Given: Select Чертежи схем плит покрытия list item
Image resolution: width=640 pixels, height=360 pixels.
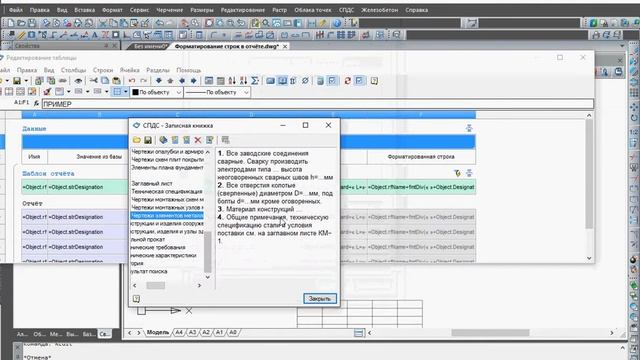Looking at the screenshot, I should click(167, 160).
